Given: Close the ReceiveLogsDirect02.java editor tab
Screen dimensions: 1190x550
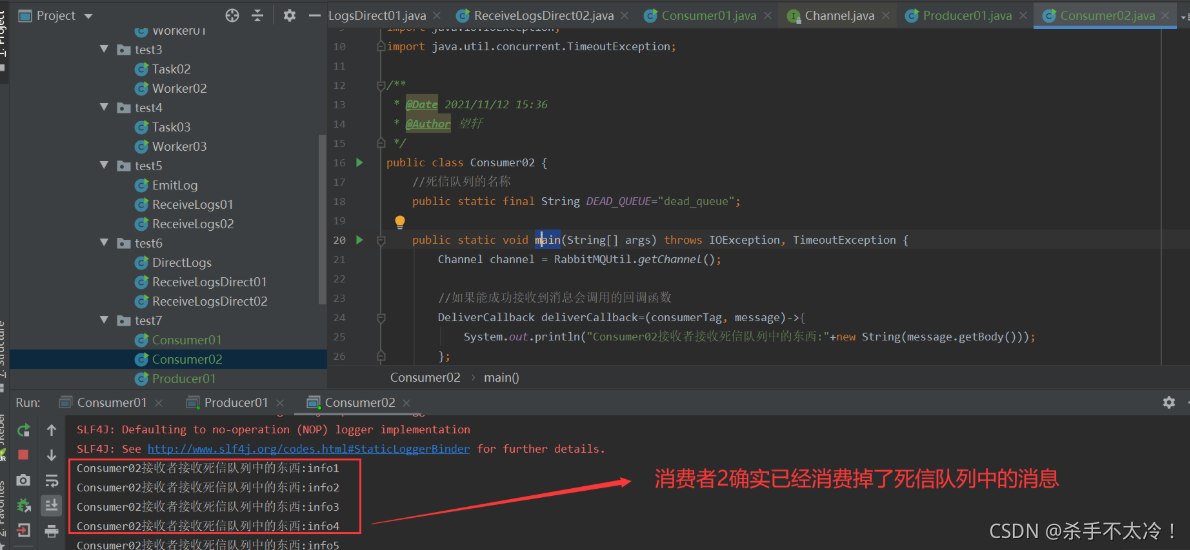Looking at the screenshot, I should [x=625, y=16].
